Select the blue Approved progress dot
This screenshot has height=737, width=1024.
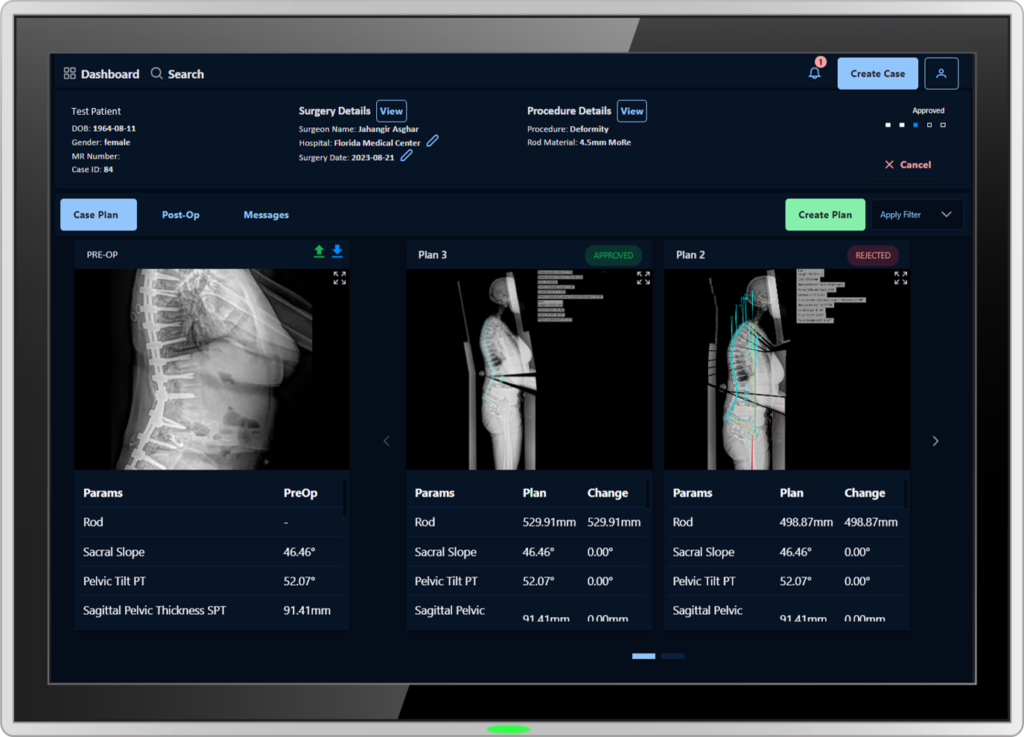pyautogui.click(x=916, y=125)
